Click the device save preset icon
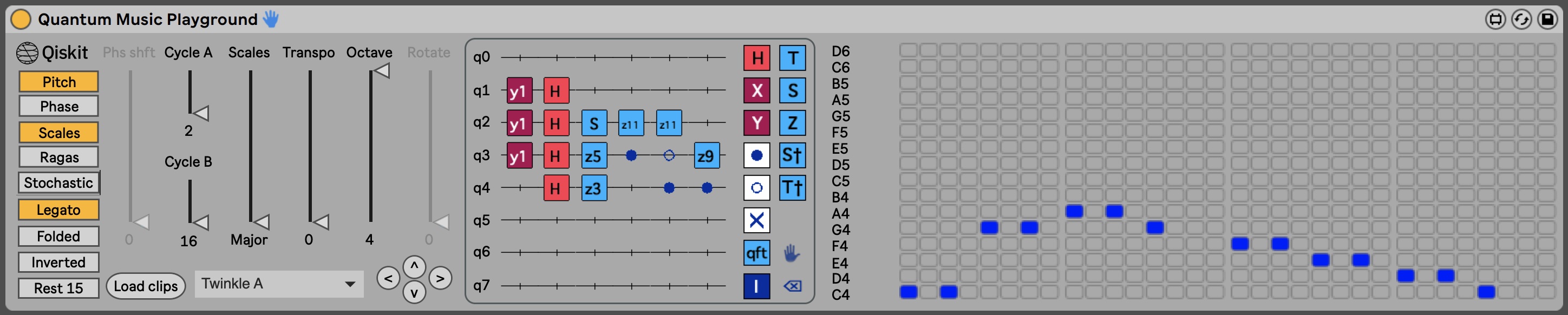Viewport: 1568px width, 315px height. (x=1547, y=19)
